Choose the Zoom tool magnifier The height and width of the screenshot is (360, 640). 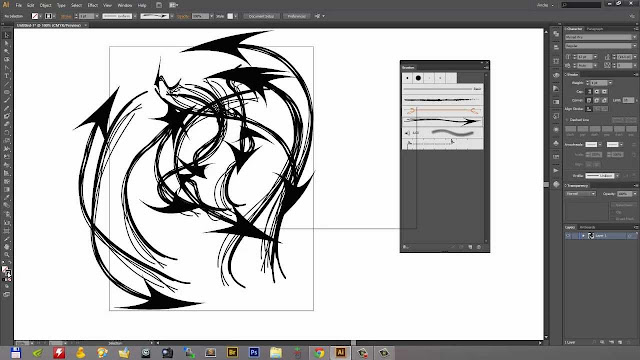7,255
